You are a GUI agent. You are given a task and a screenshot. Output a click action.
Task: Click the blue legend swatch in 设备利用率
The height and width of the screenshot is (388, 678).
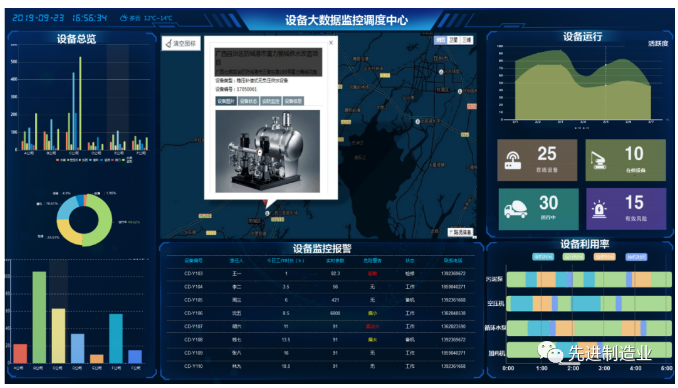pyautogui.click(x=636, y=257)
